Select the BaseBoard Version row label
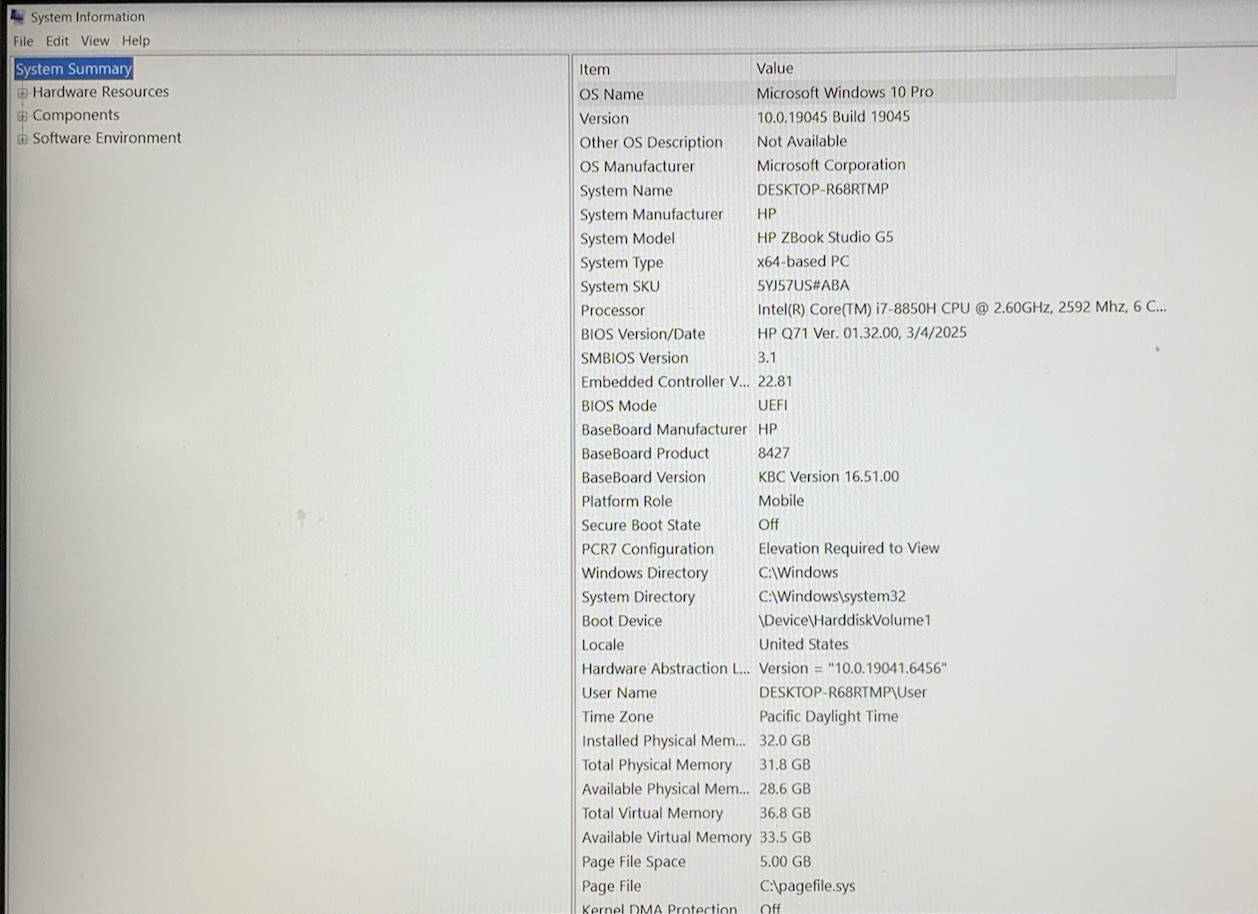1258x914 pixels. pyautogui.click(x=643, y=478)
